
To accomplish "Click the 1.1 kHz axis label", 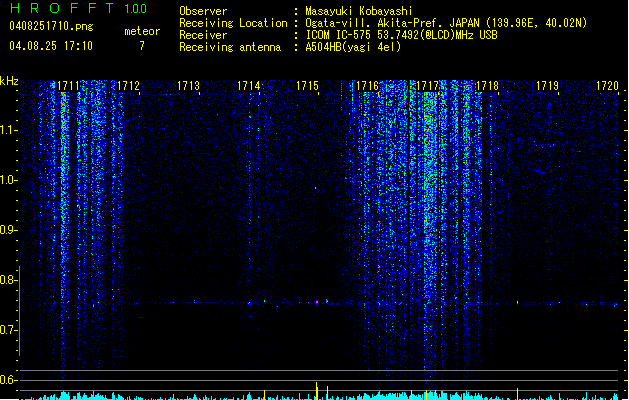I will 8,130.
